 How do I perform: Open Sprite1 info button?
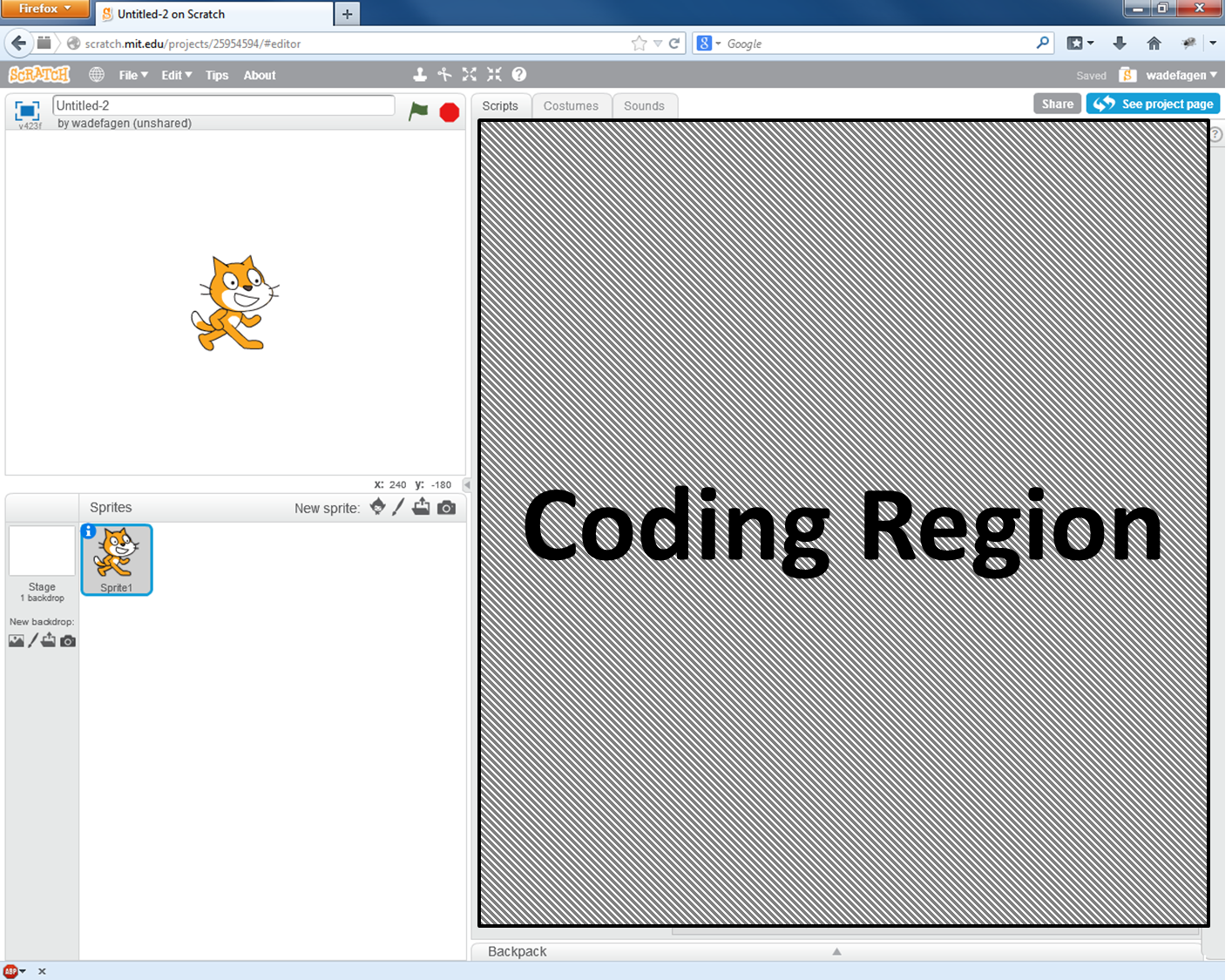89,531
